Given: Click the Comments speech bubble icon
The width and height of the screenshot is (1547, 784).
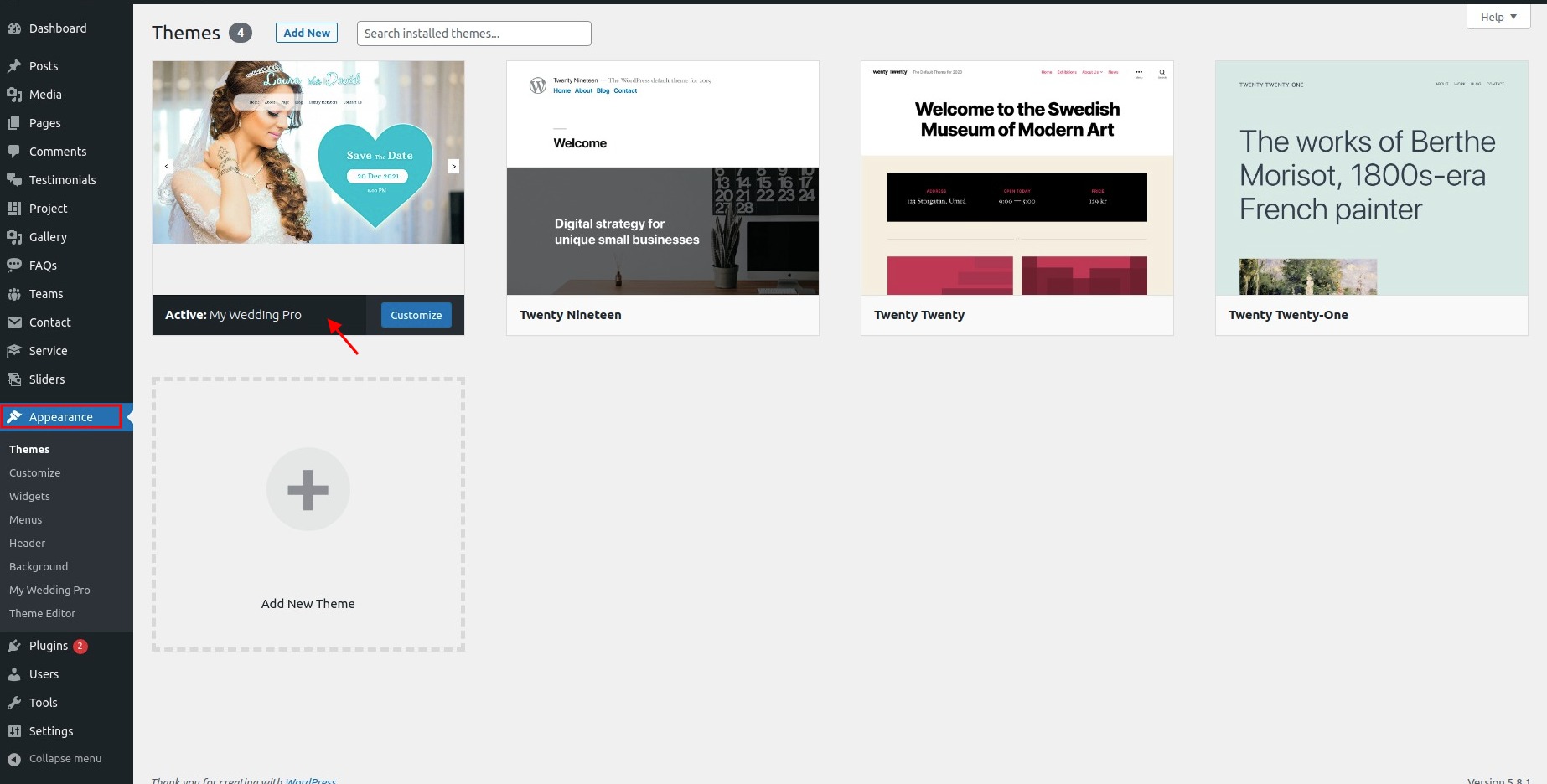Looking at the screenshot, I should [x=14, y=152].
